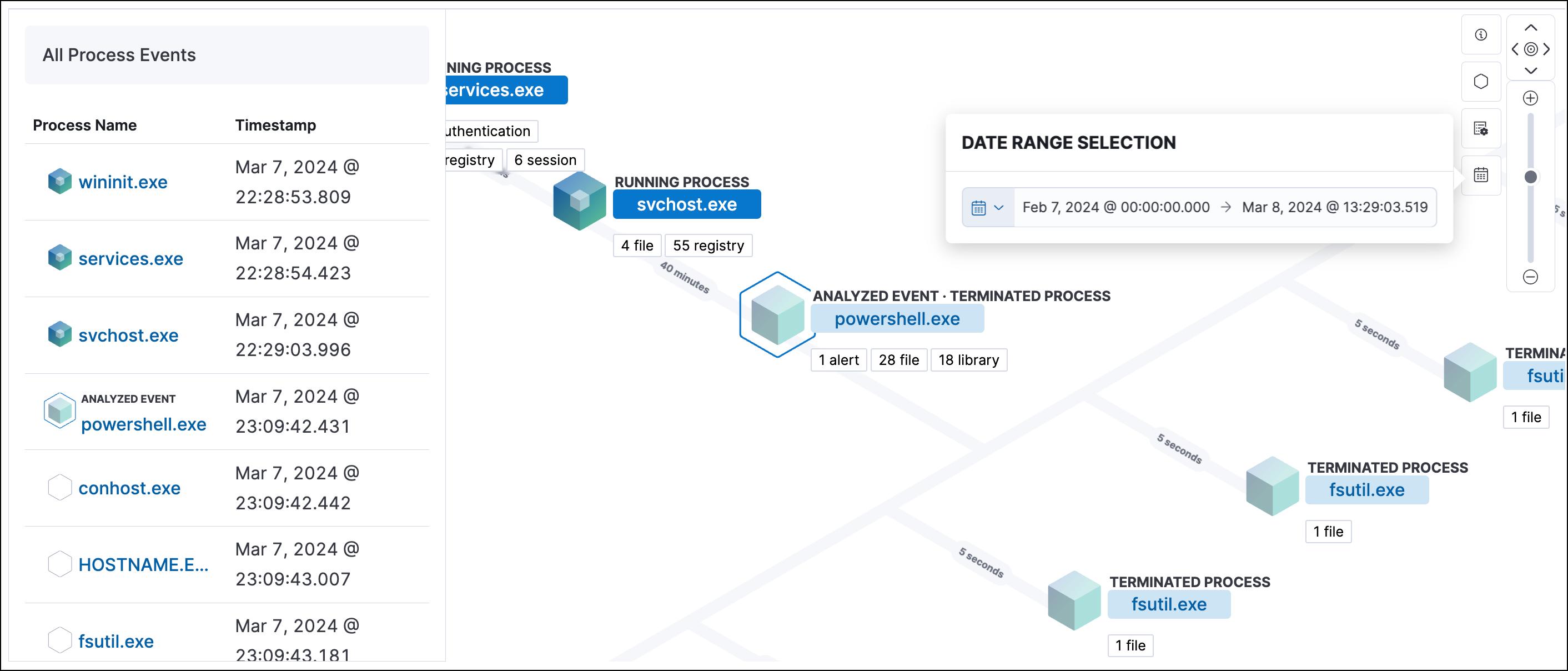1568x671 pixels.
Task: Click the 28 file pill under powershell.exe
Action: [x=899, y=359]
